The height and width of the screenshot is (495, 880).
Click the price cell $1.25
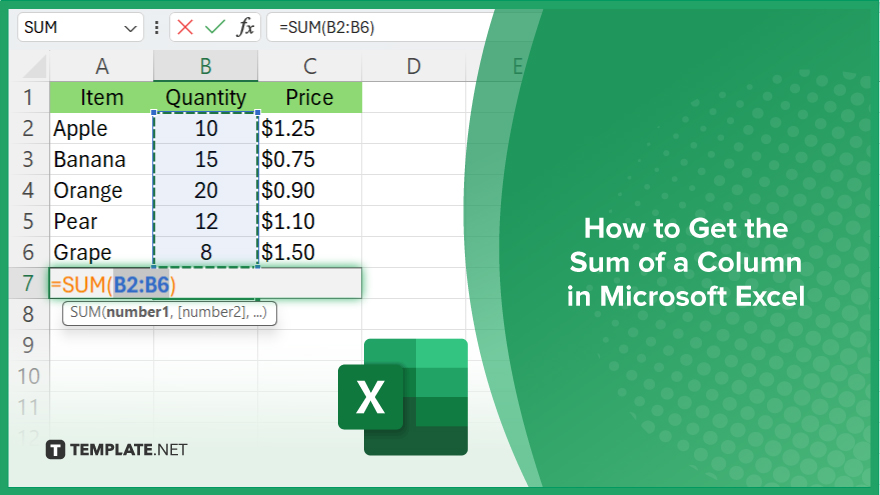[x=310, y=129]
